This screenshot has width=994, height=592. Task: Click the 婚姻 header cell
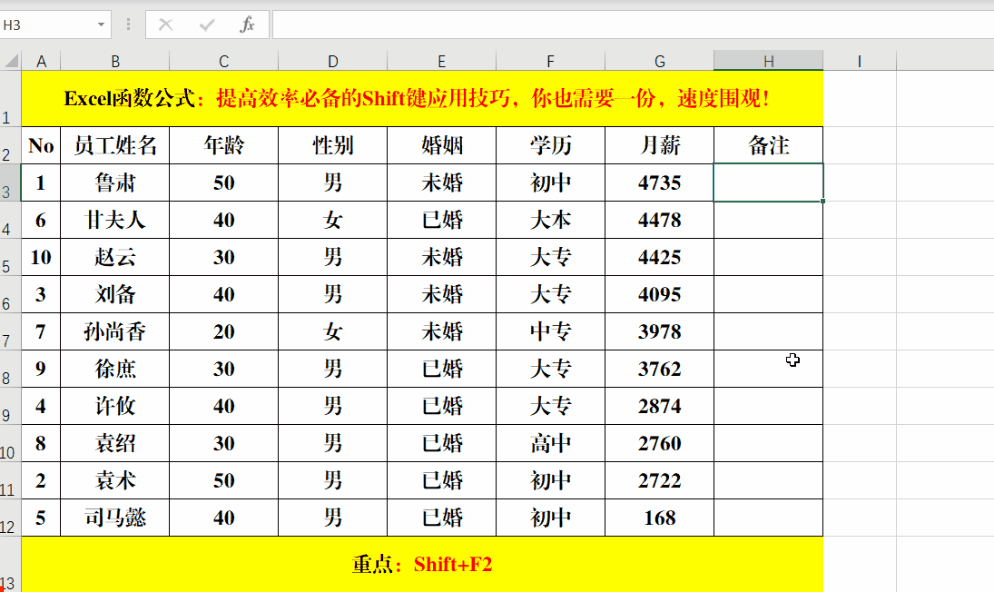[x=442, y=145]
